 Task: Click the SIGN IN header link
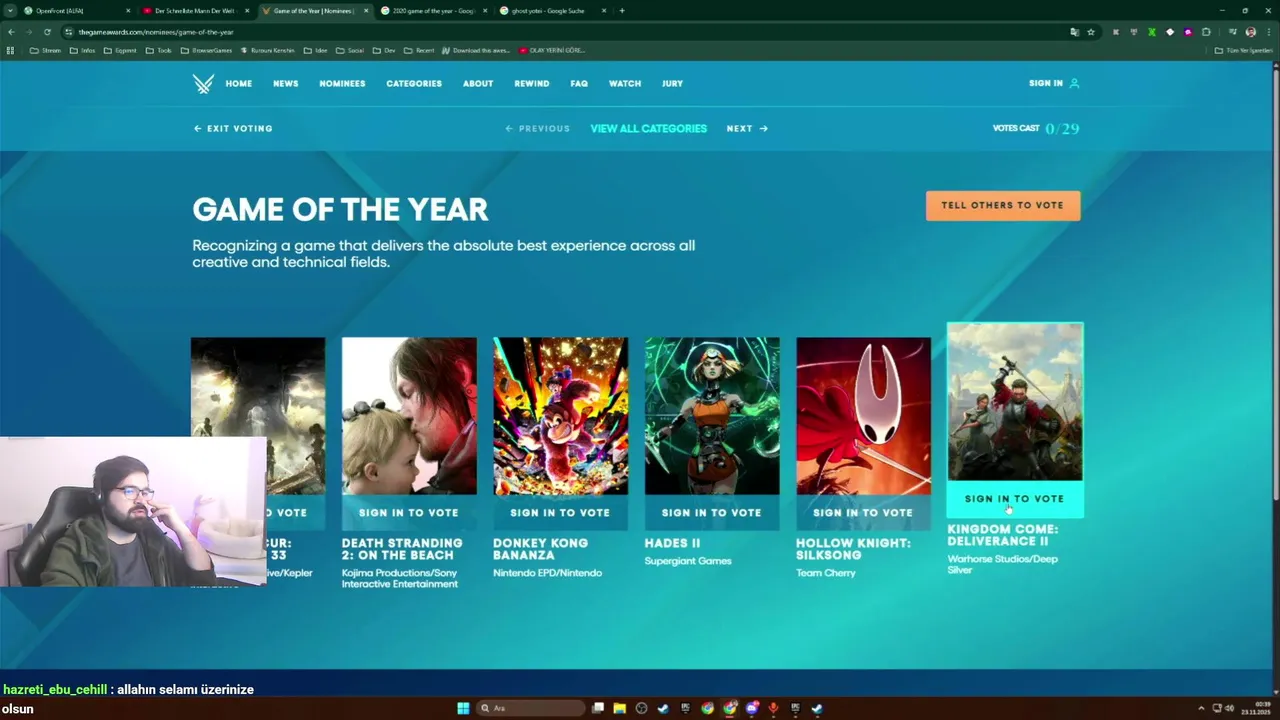tap(1046, 84)
